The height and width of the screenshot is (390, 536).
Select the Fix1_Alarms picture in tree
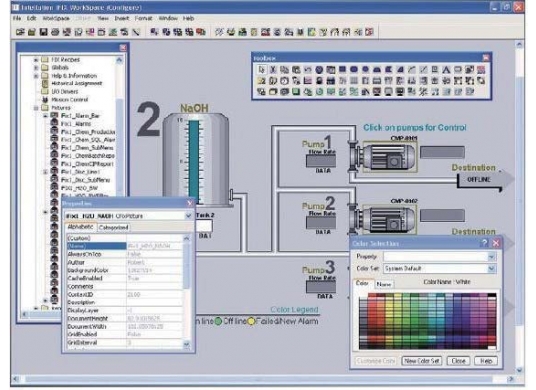(76, 124)
